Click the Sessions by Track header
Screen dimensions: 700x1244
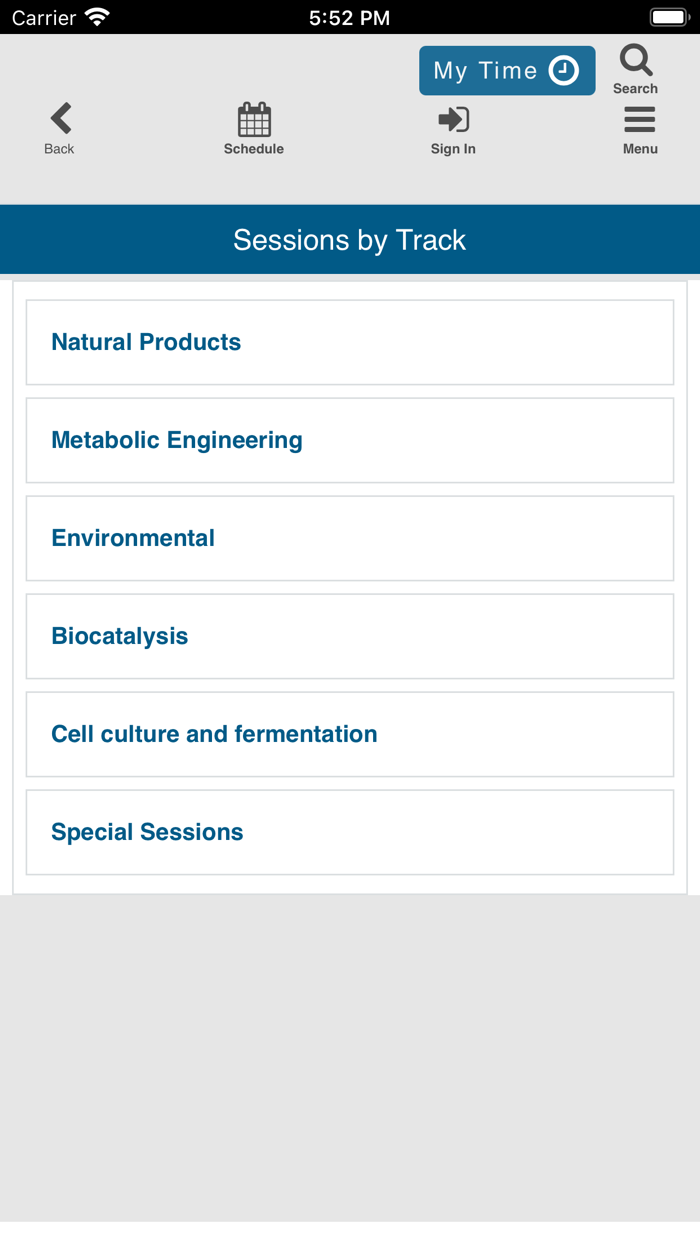[x=350, y=240]
